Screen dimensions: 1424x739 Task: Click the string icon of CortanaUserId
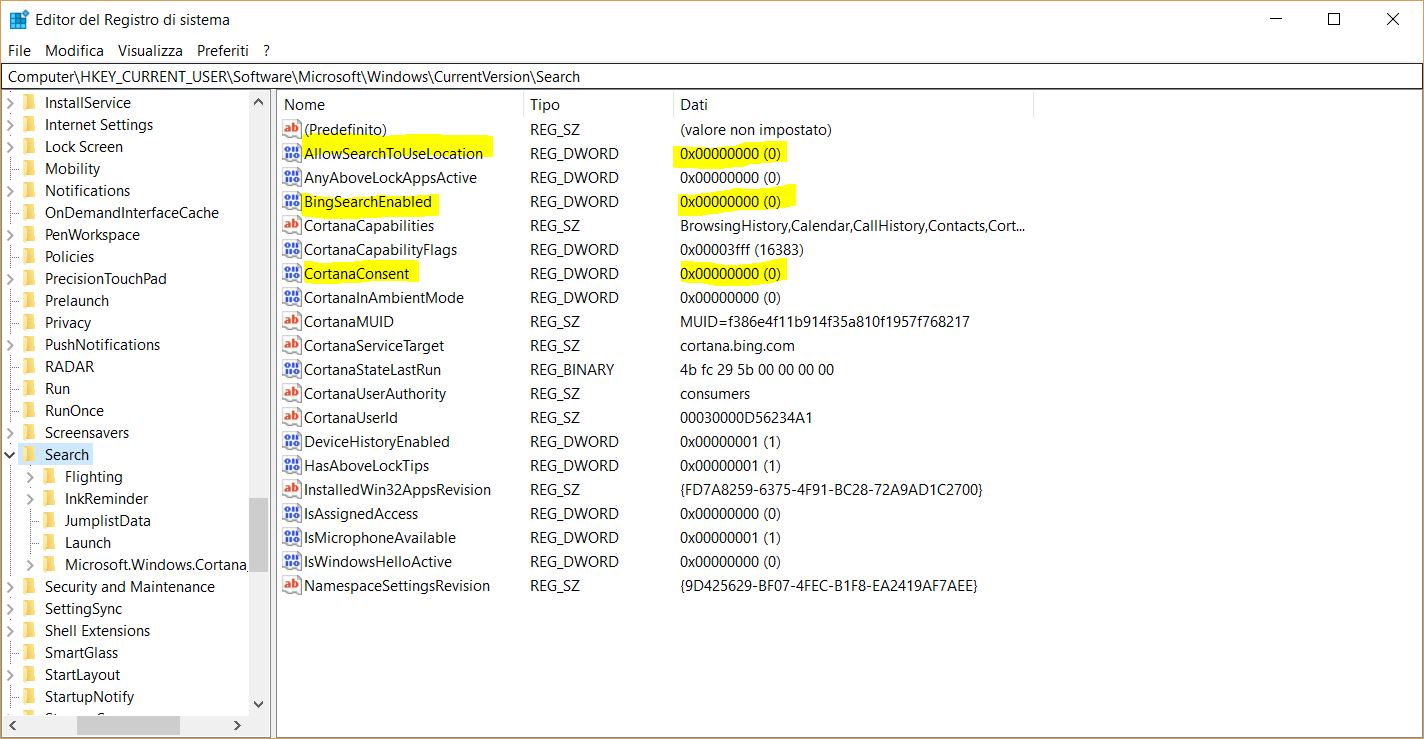pyautogui.click(x=291, y=417)
